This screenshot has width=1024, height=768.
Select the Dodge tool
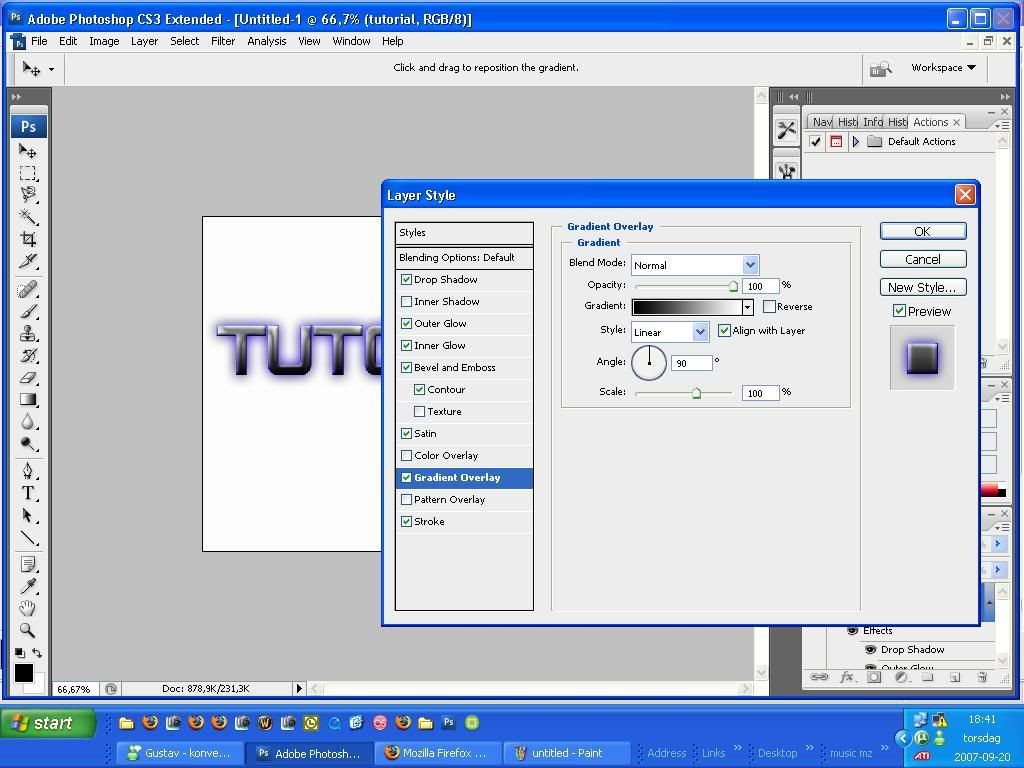[27, 444]
